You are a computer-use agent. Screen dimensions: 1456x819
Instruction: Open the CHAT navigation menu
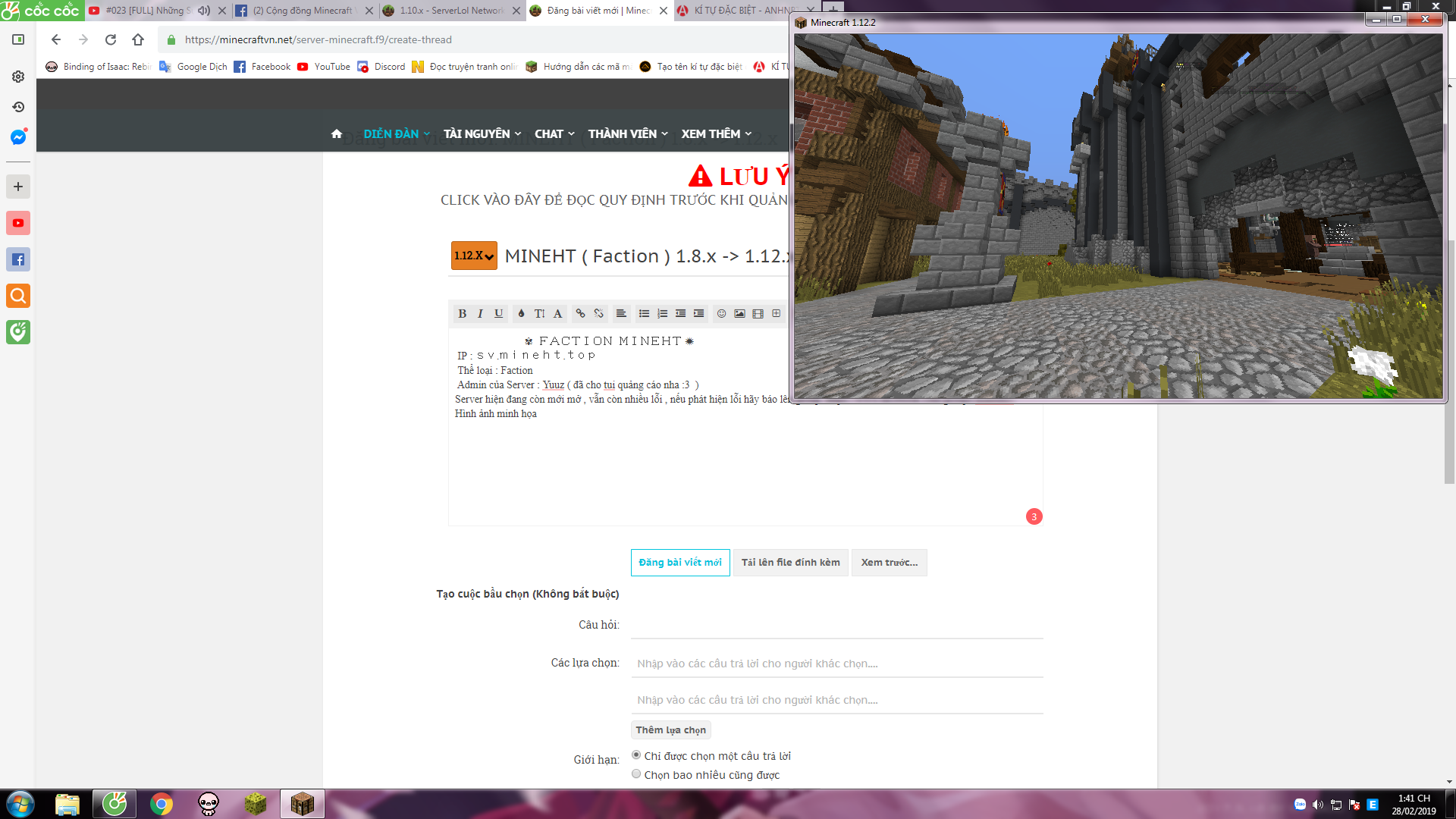554,133
